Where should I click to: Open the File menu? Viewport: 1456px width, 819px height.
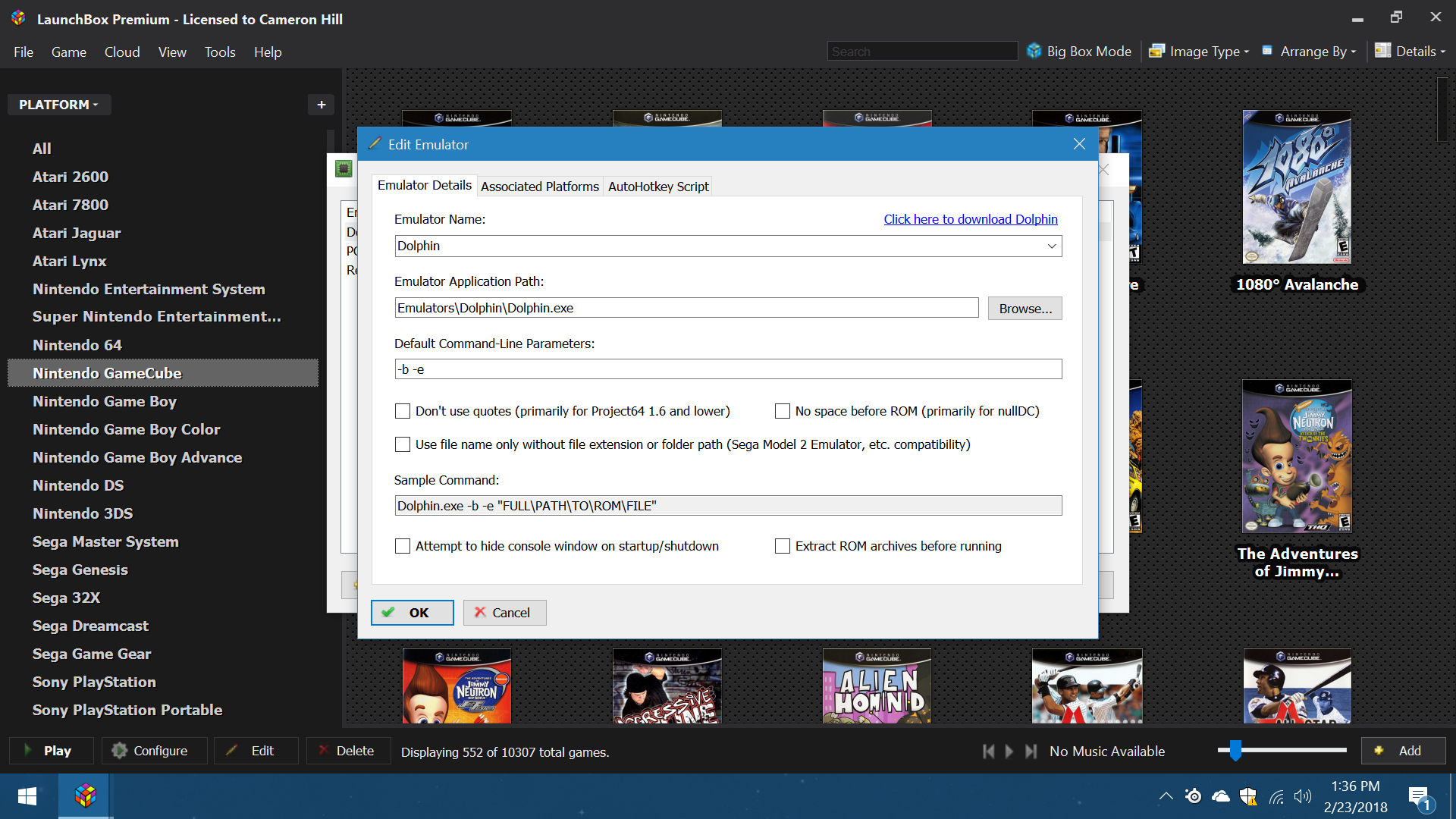24,52
